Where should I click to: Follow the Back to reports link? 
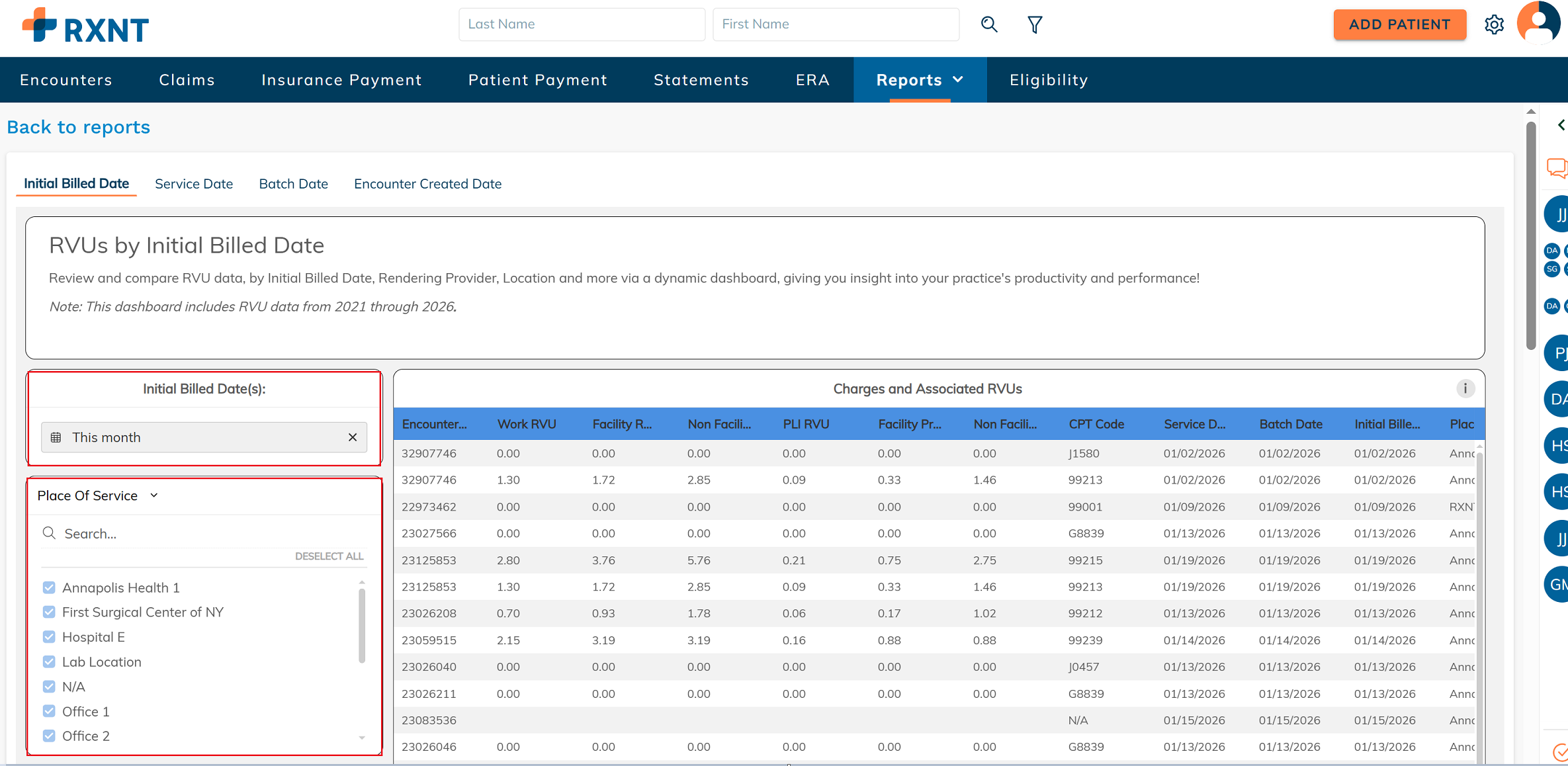coord(79,127)
